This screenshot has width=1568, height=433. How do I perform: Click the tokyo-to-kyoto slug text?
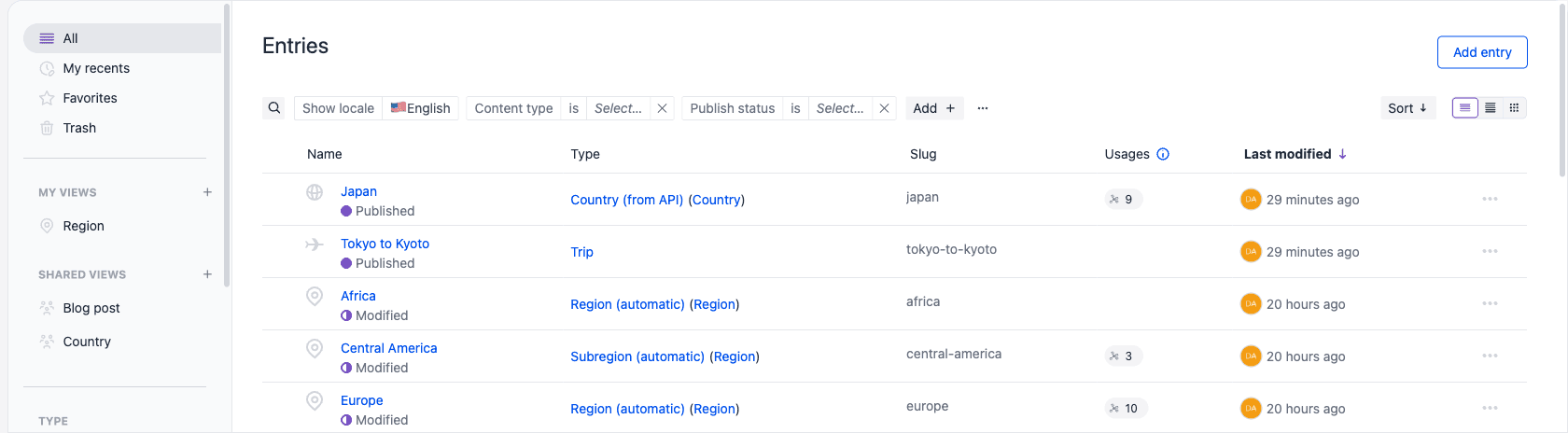[951, 249]
